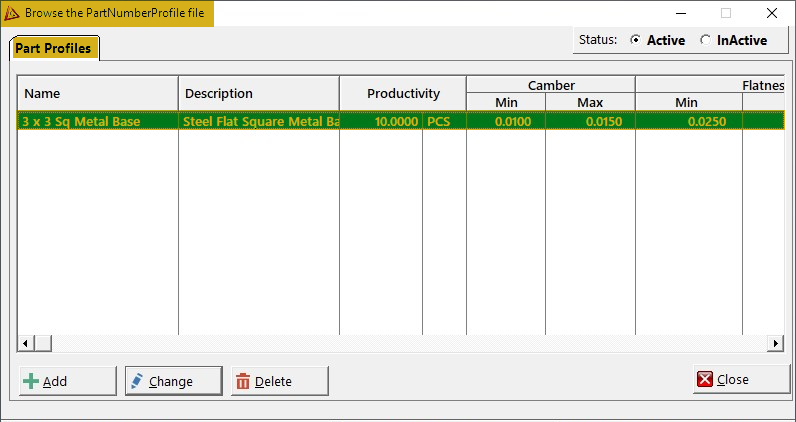The image size is (796, 422).
Task: Click the horizontal scrollbar right arrow
Action: pos(776,343)
